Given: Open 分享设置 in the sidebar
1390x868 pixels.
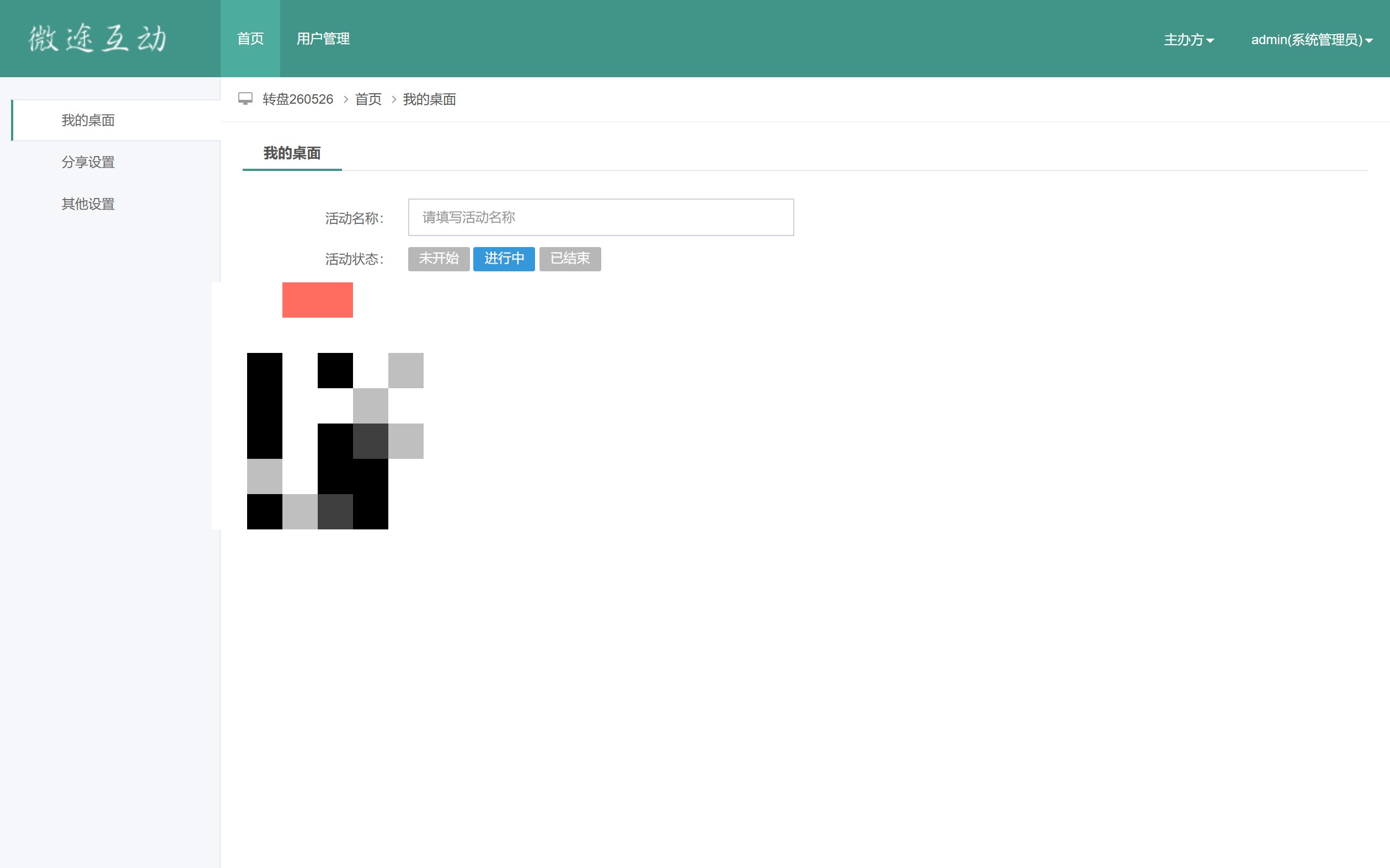Looking at the screenshot, I should click(88, 162).
